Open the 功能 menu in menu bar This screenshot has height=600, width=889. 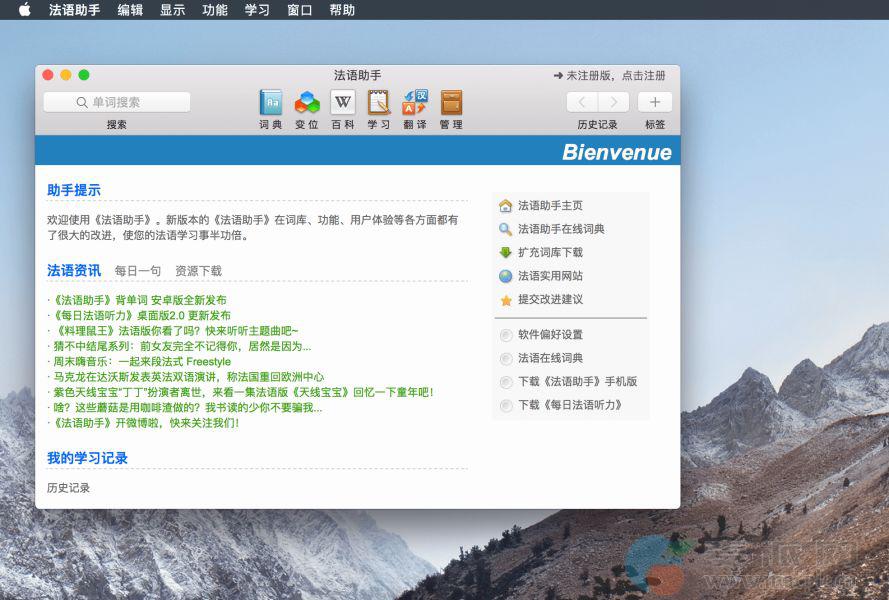point(214,10)
